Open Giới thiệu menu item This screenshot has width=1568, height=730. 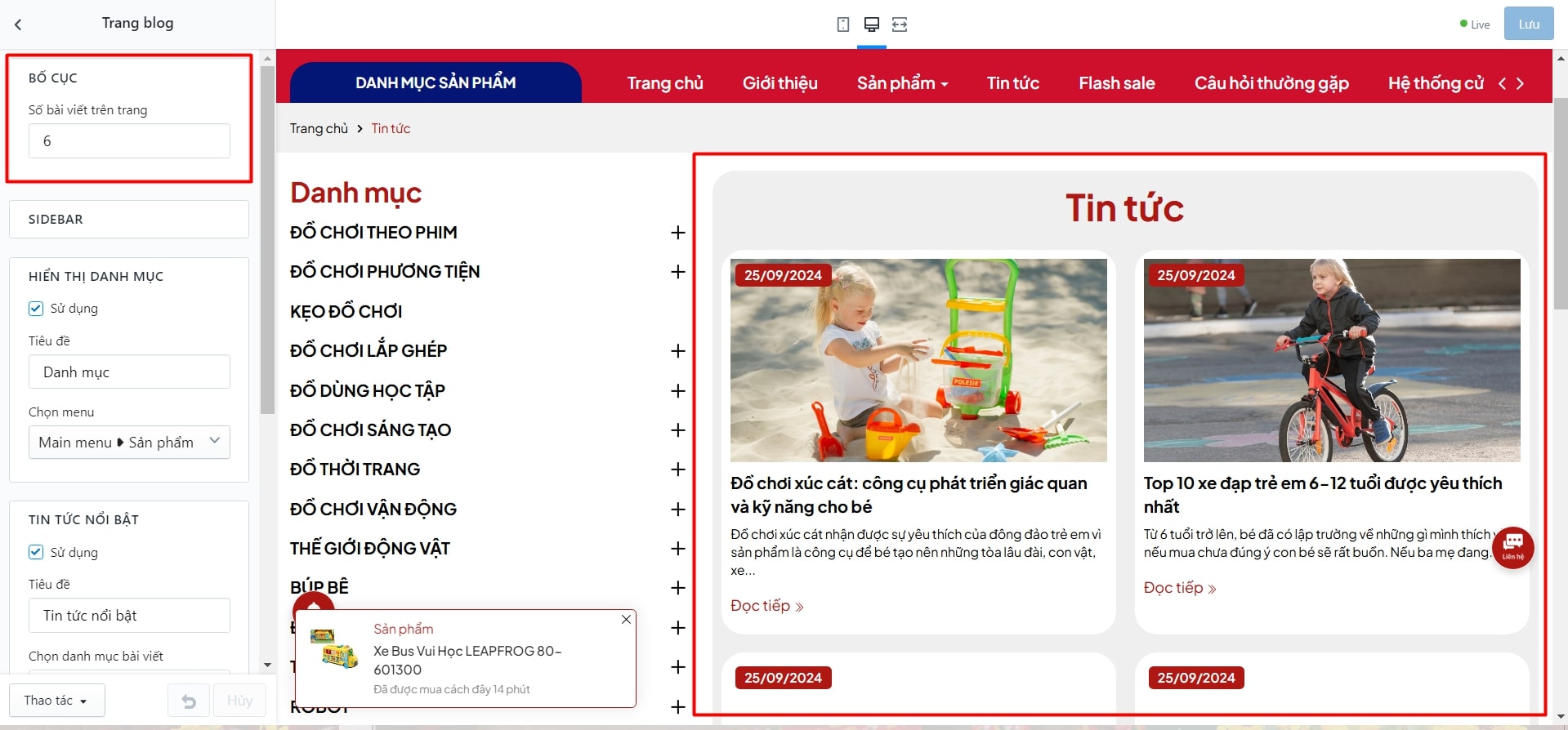tap(780, 83)
